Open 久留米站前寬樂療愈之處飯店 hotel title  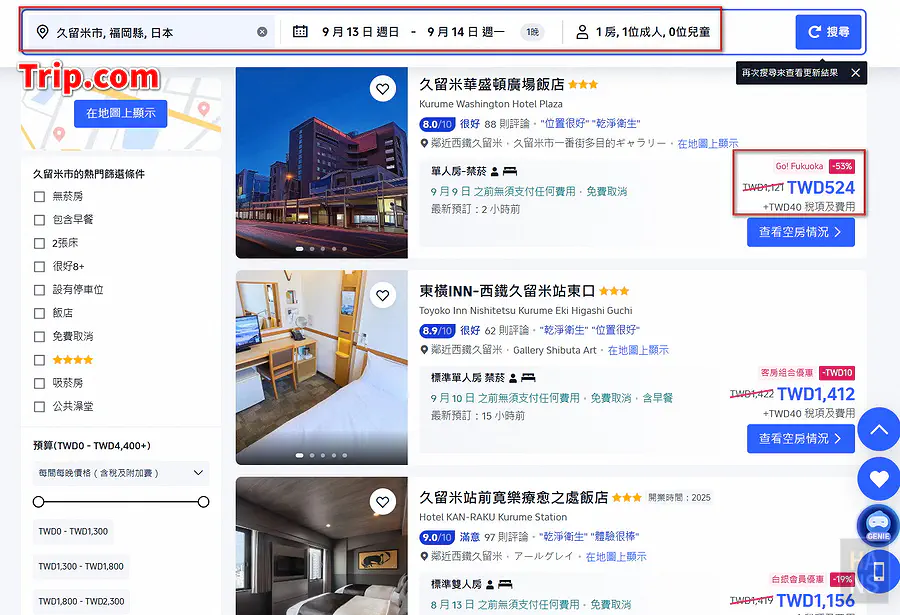(514, 497)
